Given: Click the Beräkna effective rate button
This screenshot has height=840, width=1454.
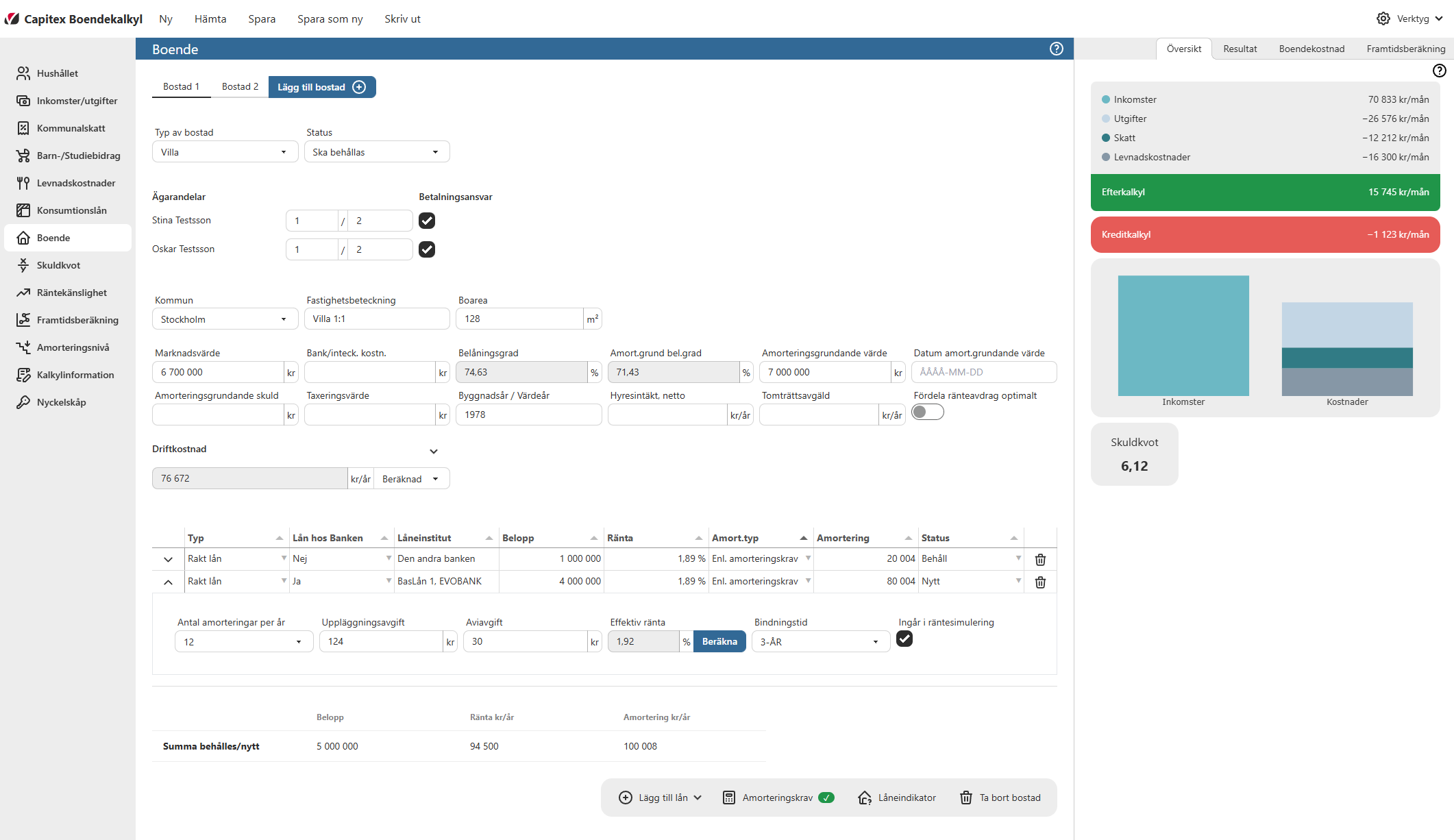Looking at the screenshot, I should pyautogui.click(x=719, y=641).
